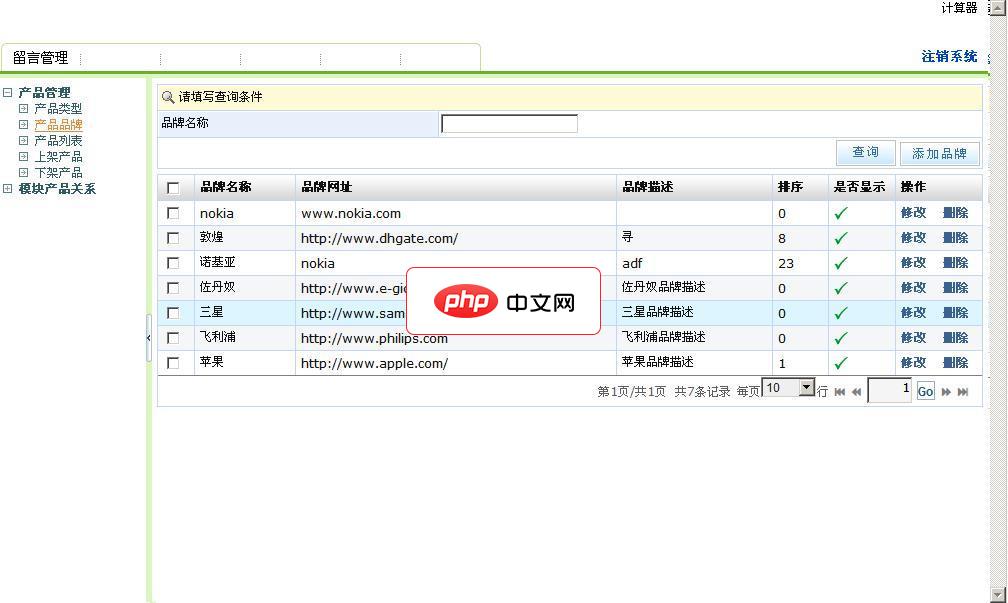
Task: Collapse the 产品管理 tree node
Action: click(8, 93)
